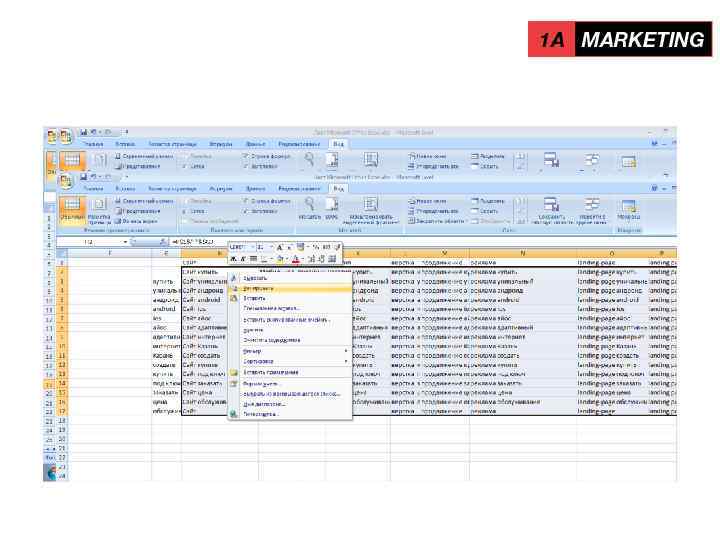Click Shrink Font in mini toolbar
The height and width of the screenshot is (540, 720).
(x=289, y=248)
